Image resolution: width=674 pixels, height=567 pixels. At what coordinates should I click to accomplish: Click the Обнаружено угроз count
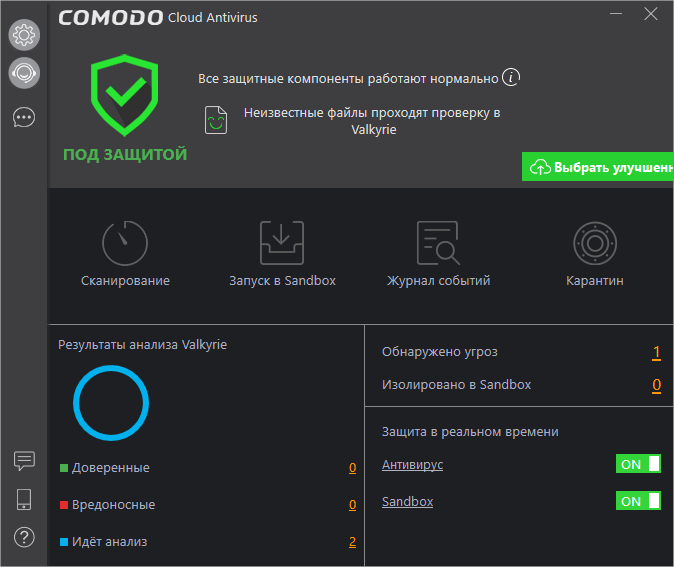[657, 352]
